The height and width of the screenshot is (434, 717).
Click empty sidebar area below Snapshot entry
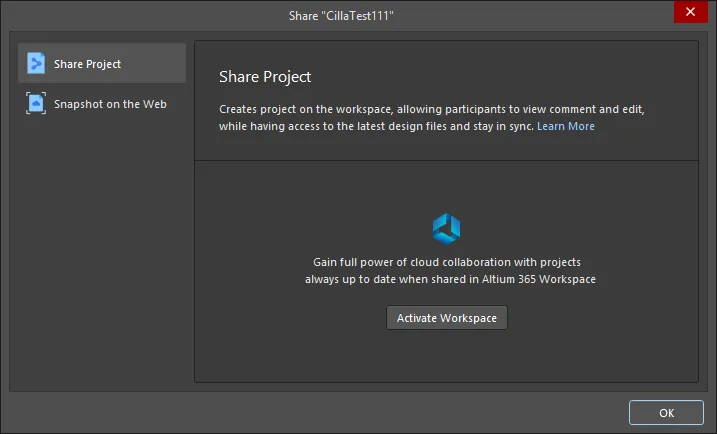coord(102,252)
